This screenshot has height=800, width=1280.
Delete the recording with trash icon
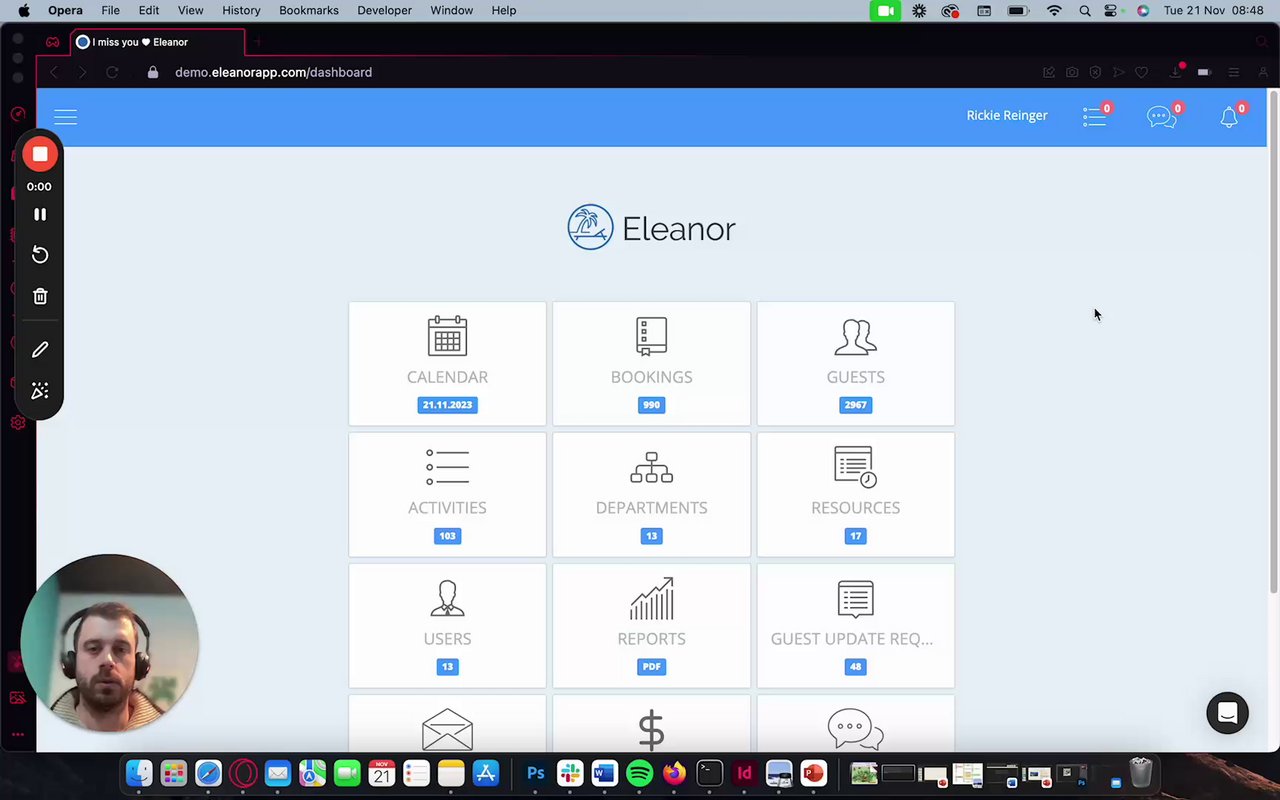coord(40,296)
